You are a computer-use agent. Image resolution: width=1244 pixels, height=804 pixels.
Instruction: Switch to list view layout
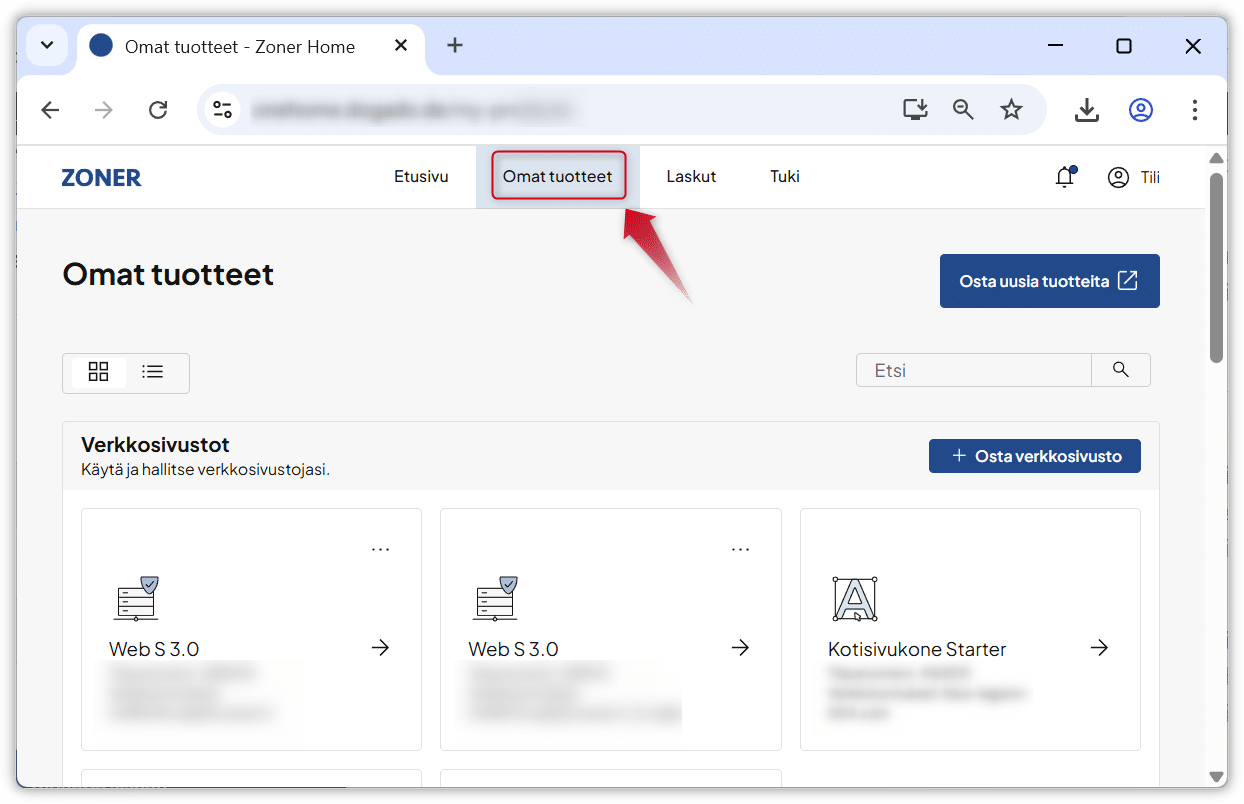pyautogui.click(x=153, y=372)
